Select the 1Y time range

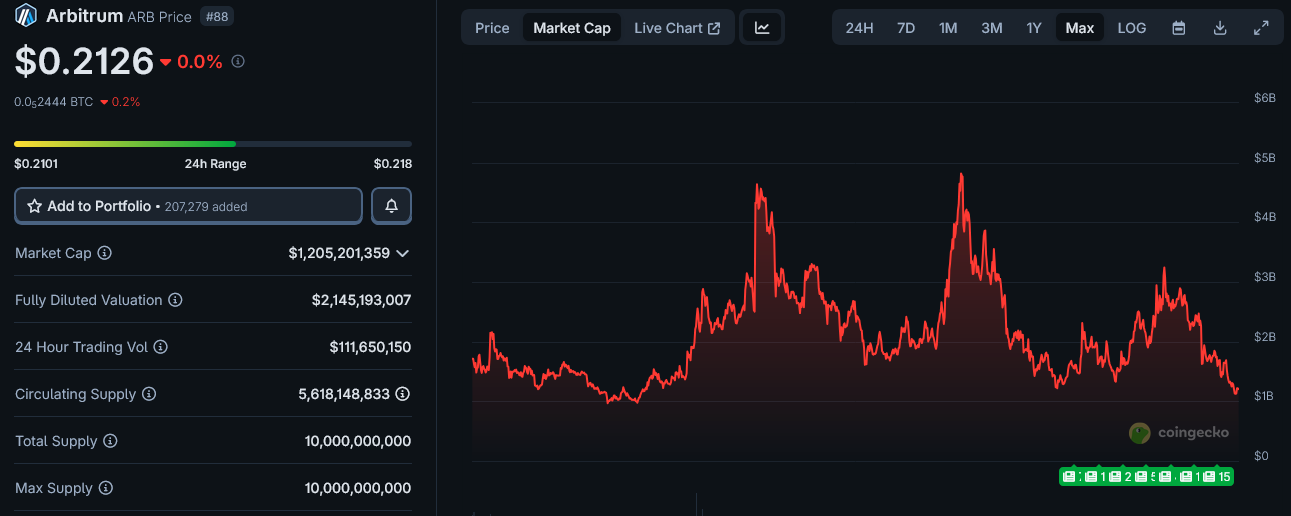pyautogui.click(x=1034, y=28)
